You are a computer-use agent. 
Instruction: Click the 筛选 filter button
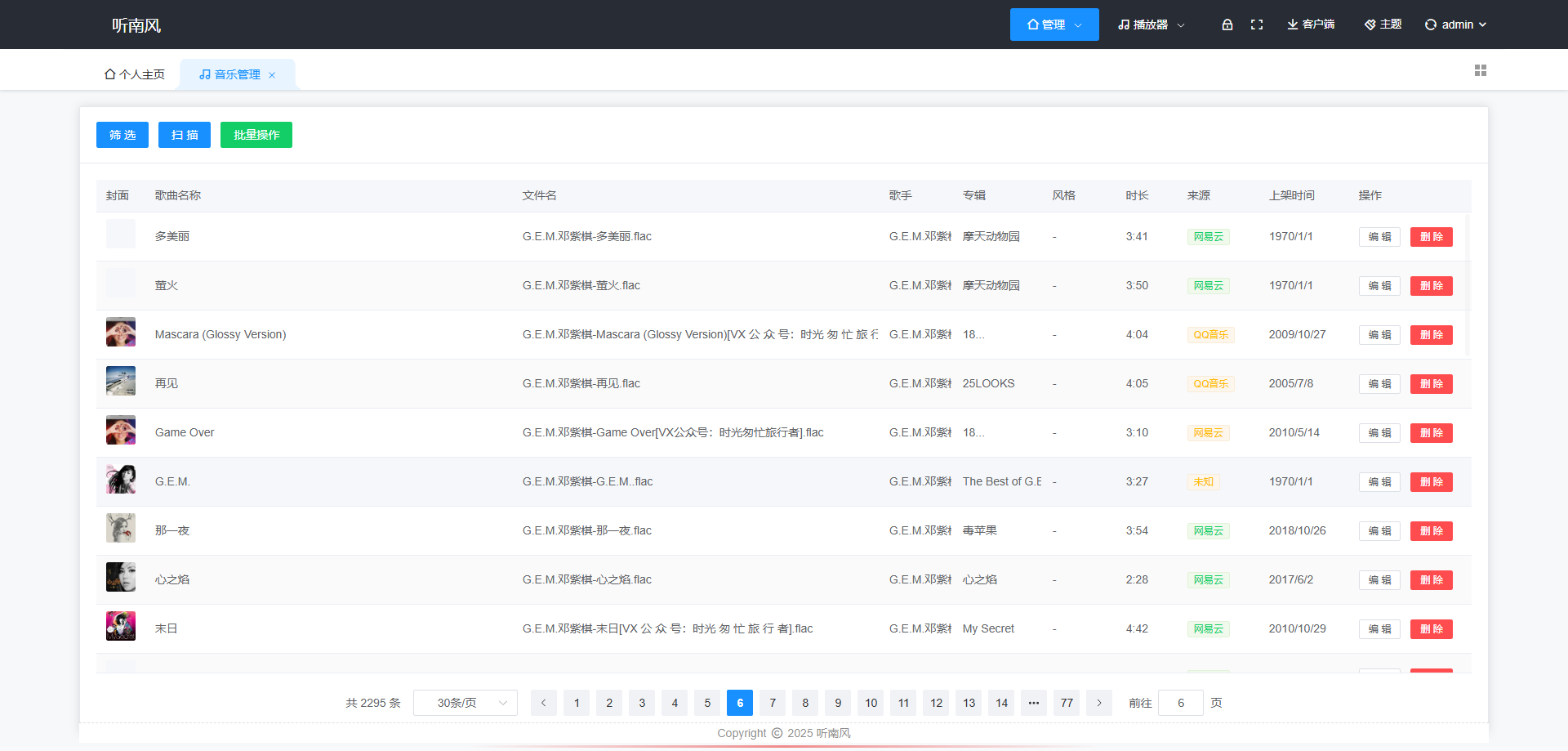pos(122,135)
